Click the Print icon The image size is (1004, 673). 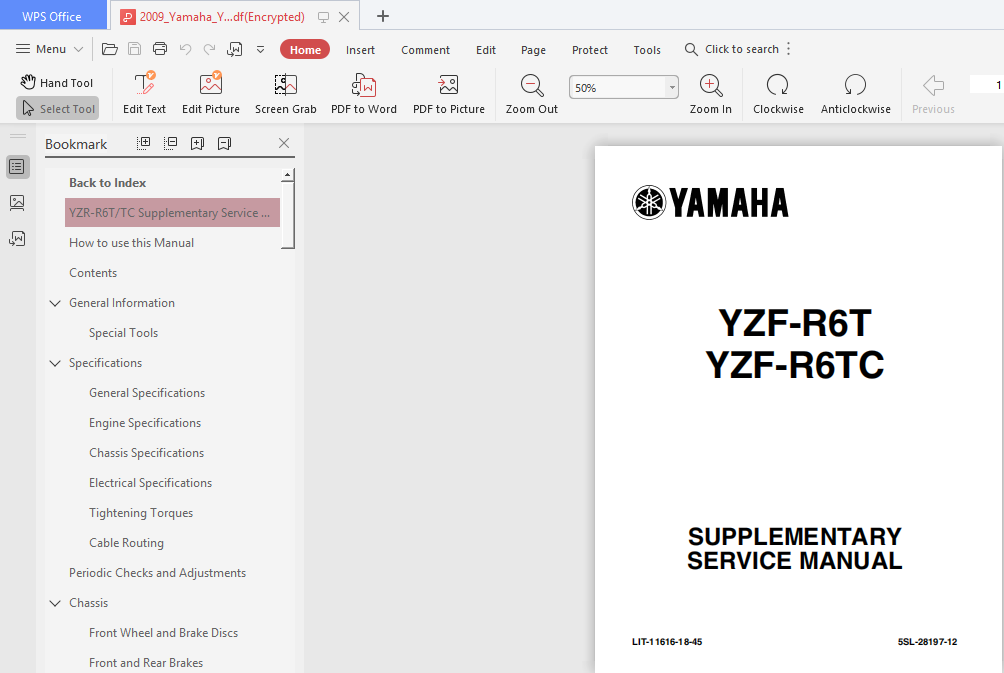pyautogui.click(x=159, y=49)
